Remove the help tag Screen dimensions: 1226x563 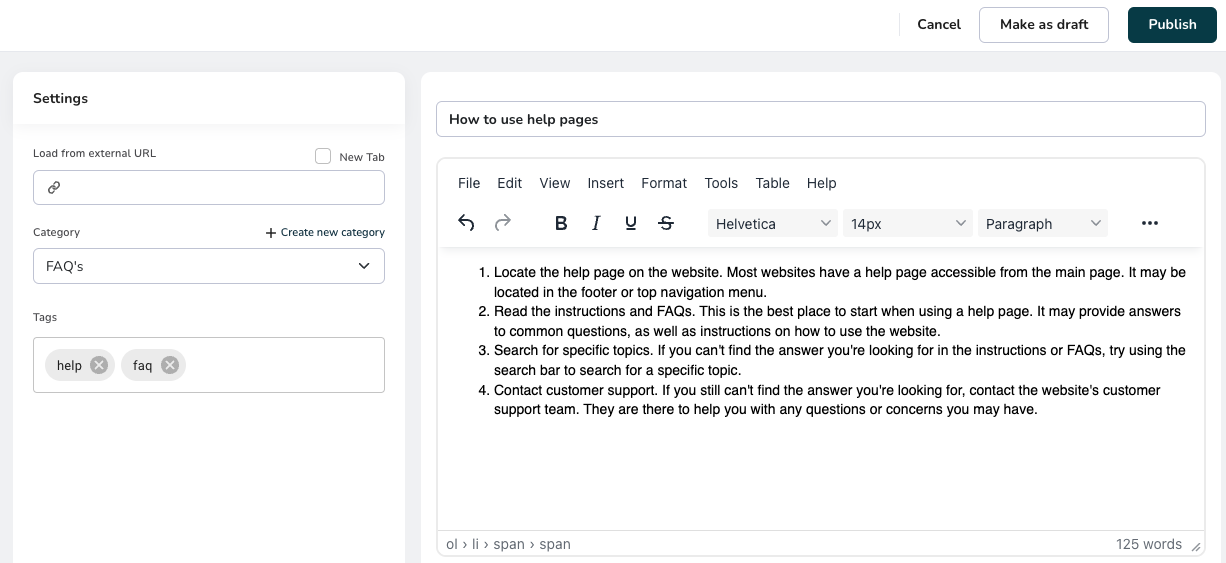coord(99,365)
